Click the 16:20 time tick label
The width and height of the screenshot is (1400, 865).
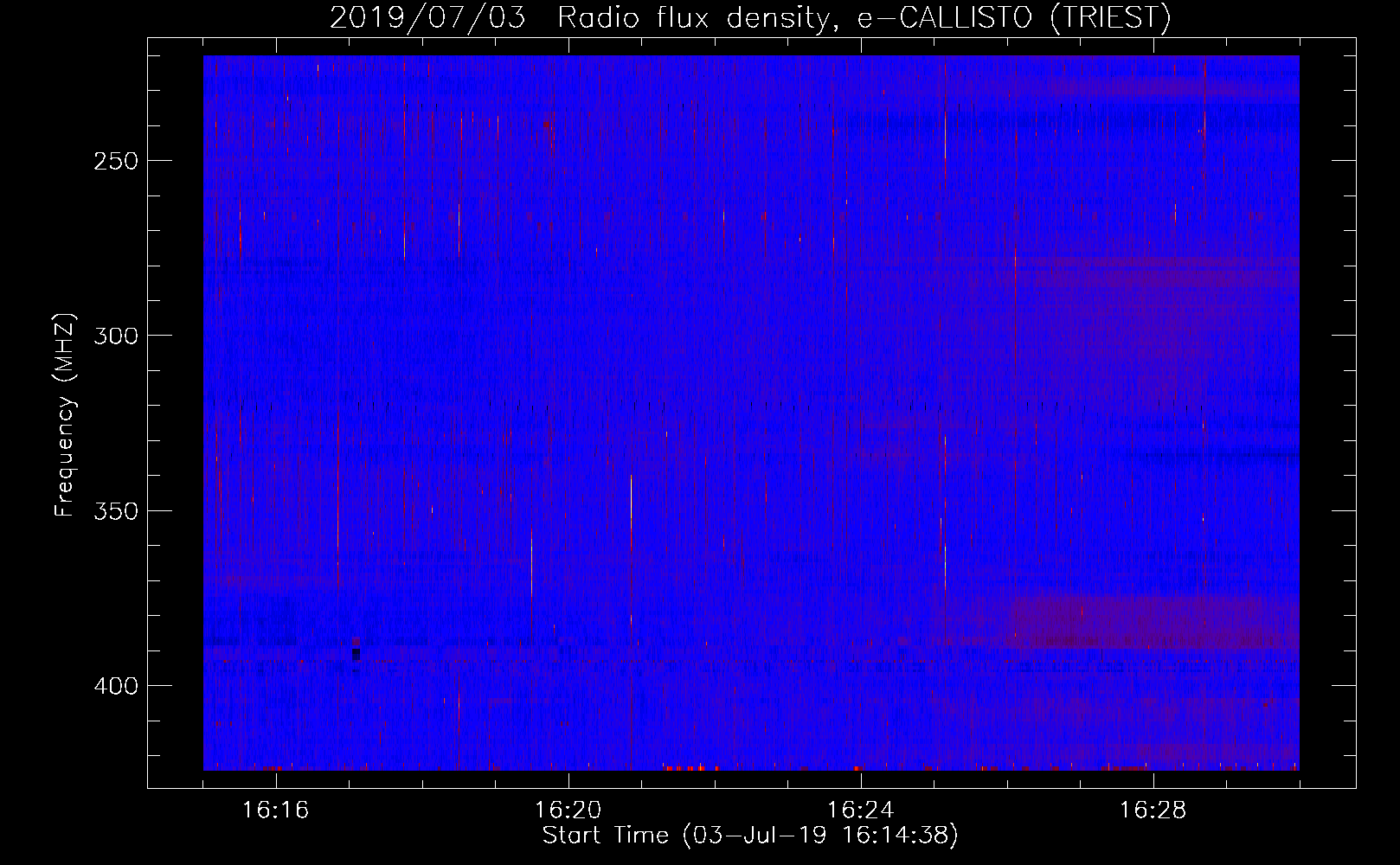pyautogui.click(x=568, y=811)
